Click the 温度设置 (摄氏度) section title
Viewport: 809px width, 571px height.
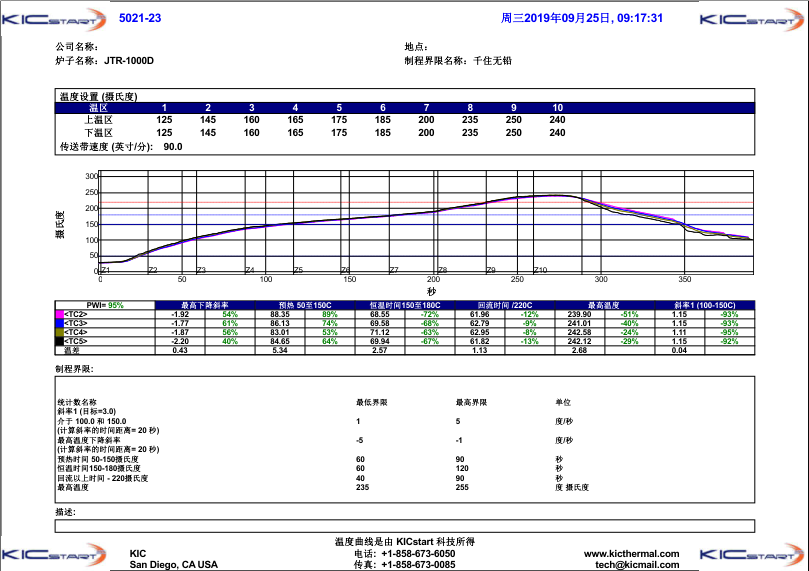pos(99,96)
